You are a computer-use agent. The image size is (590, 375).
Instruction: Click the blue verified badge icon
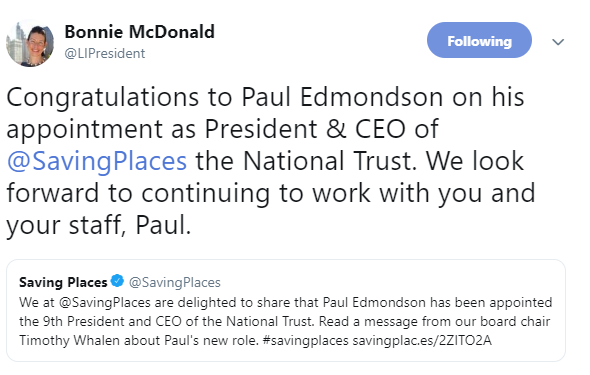117,281
